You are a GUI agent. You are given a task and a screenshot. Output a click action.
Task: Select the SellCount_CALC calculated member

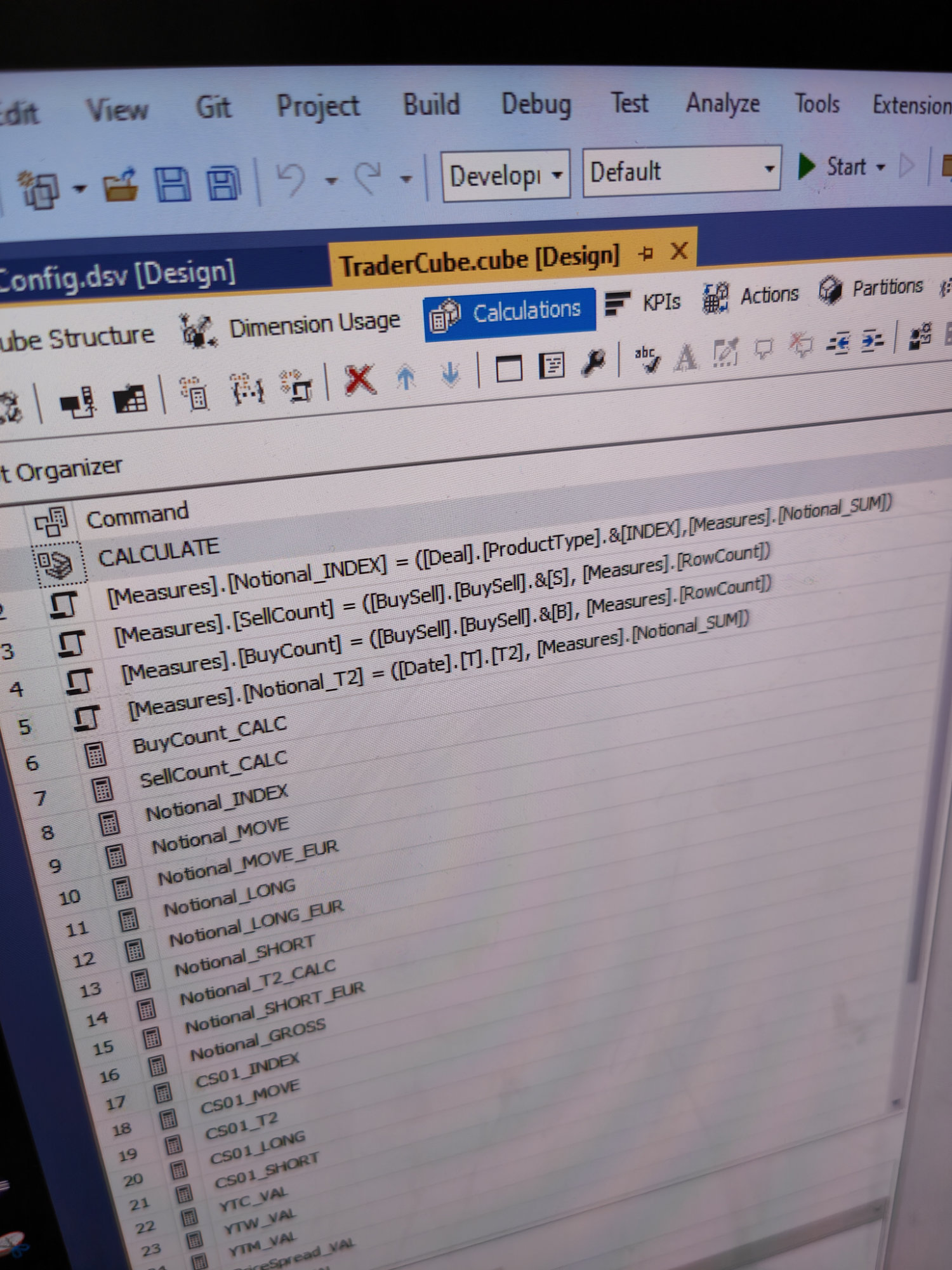coord(214,769)
